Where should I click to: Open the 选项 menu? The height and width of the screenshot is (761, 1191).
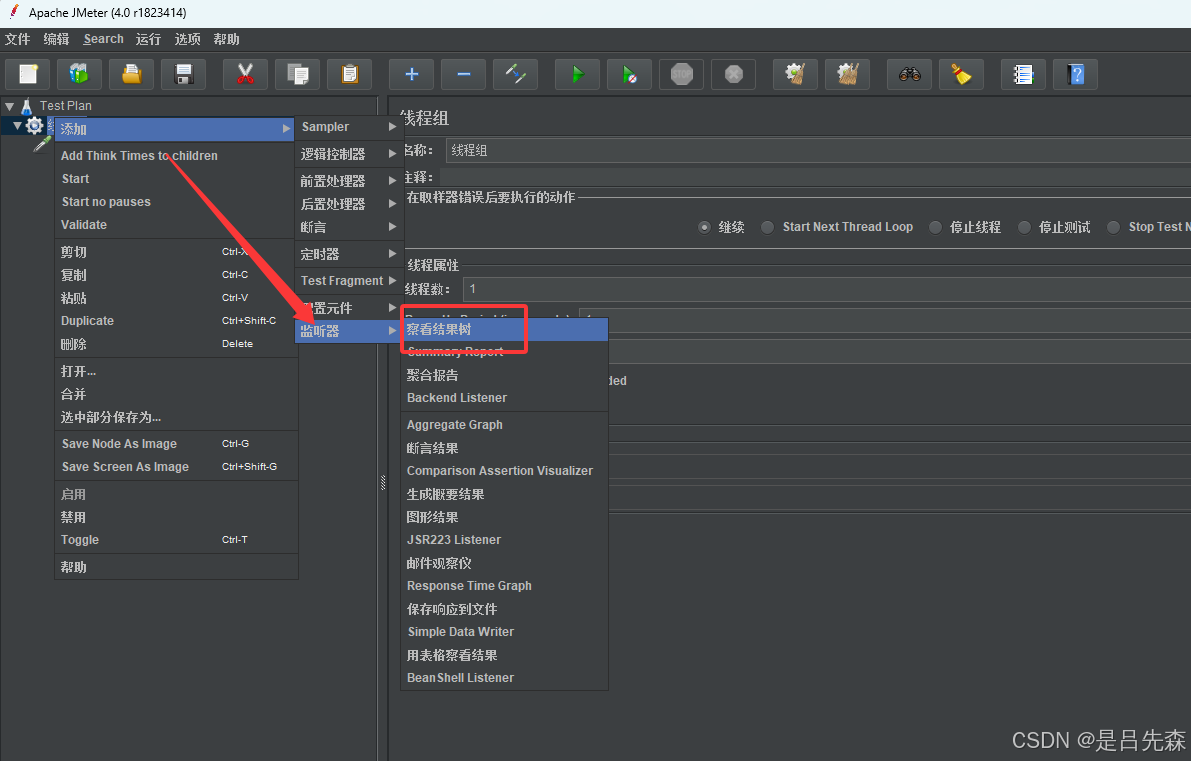click(x=188, y=39)
